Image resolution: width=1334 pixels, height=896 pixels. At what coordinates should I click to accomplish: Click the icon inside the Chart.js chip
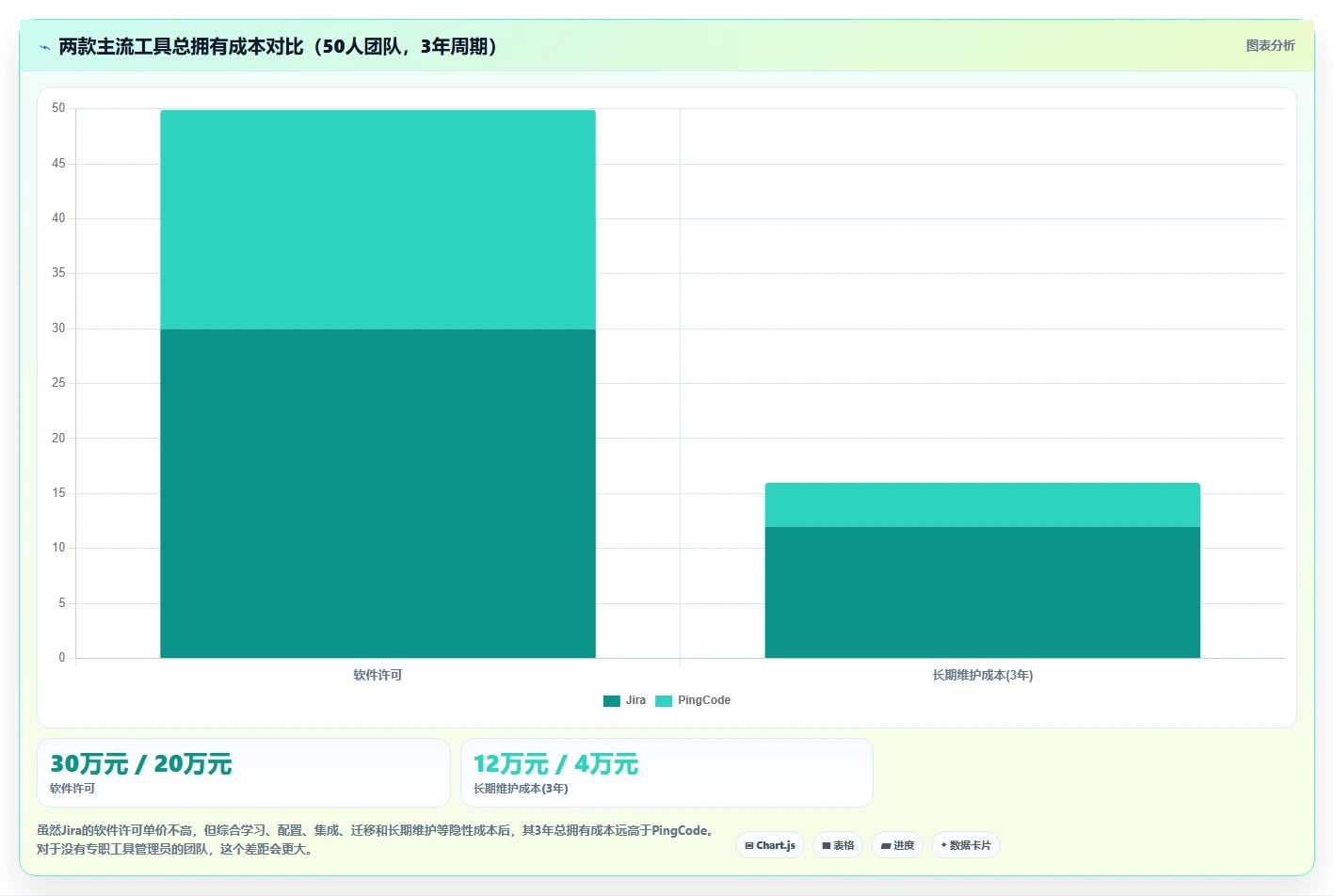click(749, 845)
